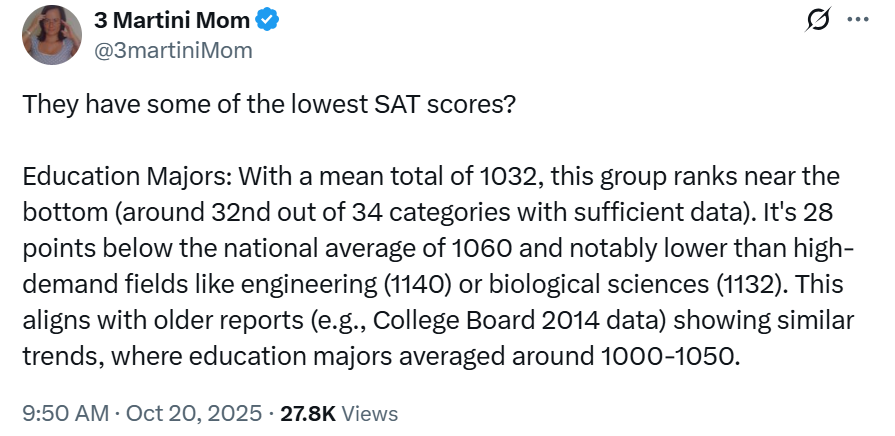Open the 3 Martini Mom profile avatar

(52, 35)
